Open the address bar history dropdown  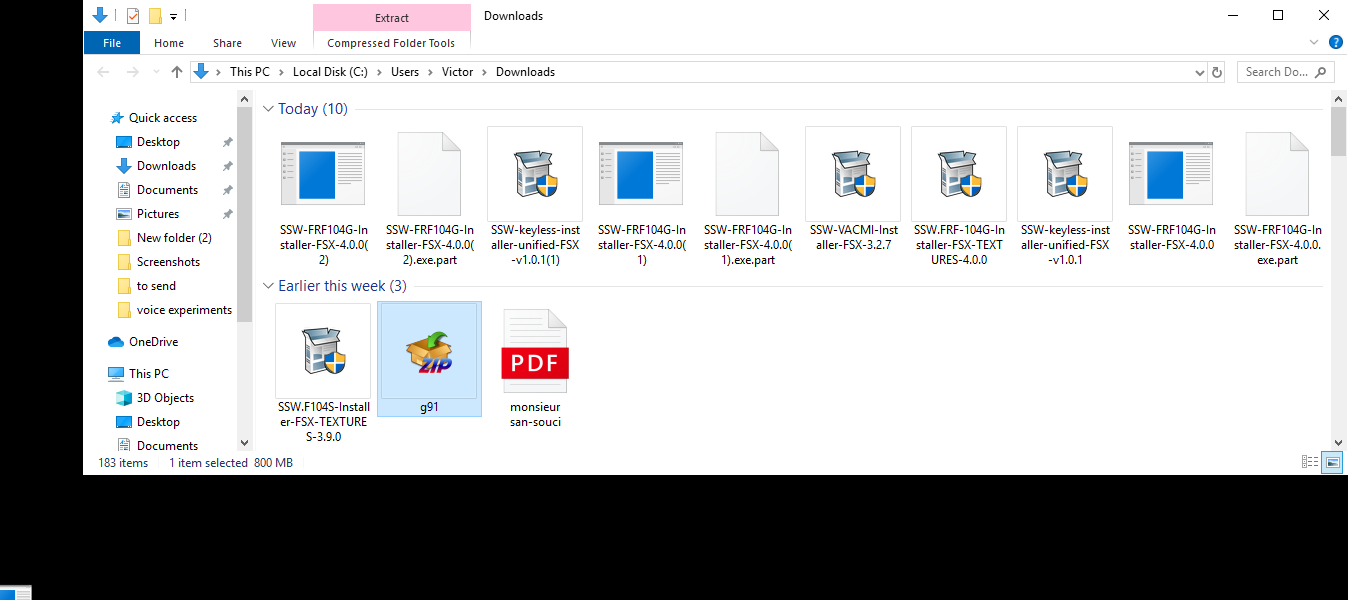click(x=1200, y=72)
